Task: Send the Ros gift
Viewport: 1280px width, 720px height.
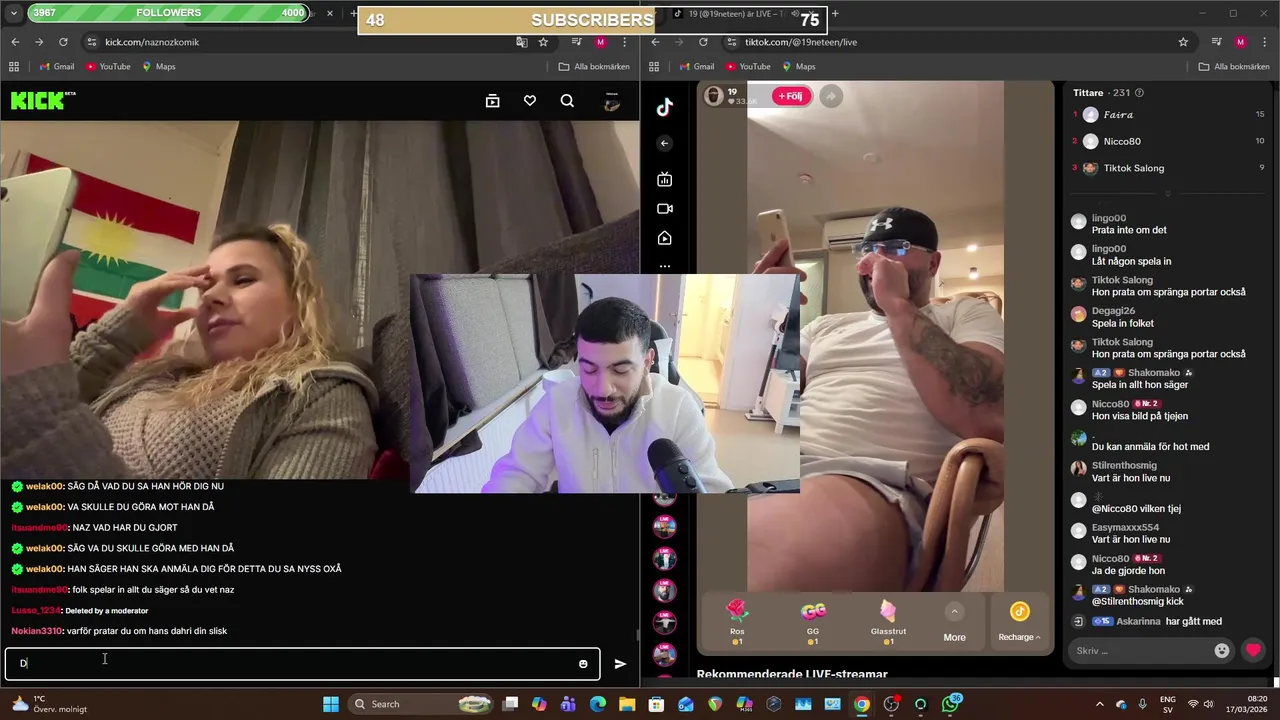Action: [x=737, y=621]
